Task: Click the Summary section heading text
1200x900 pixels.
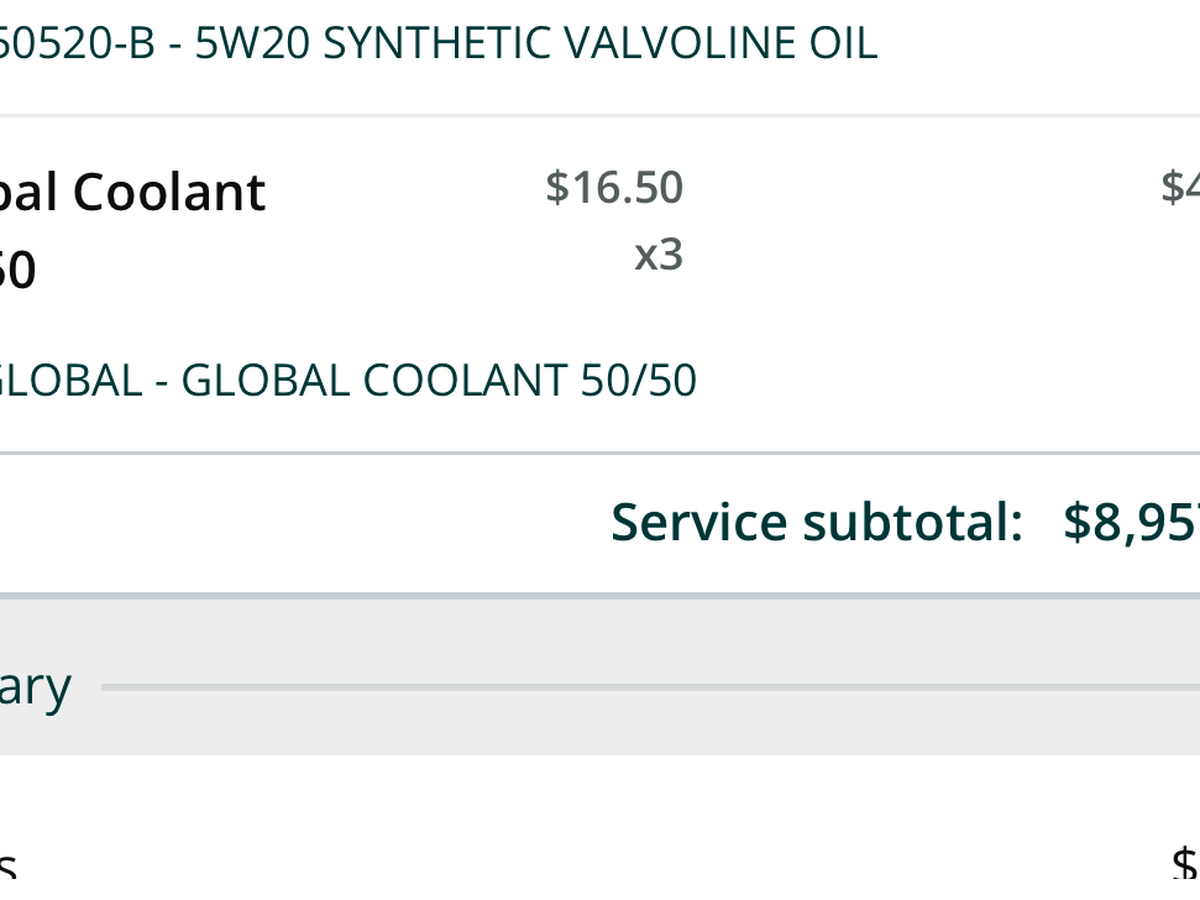Action: point(35,687)
